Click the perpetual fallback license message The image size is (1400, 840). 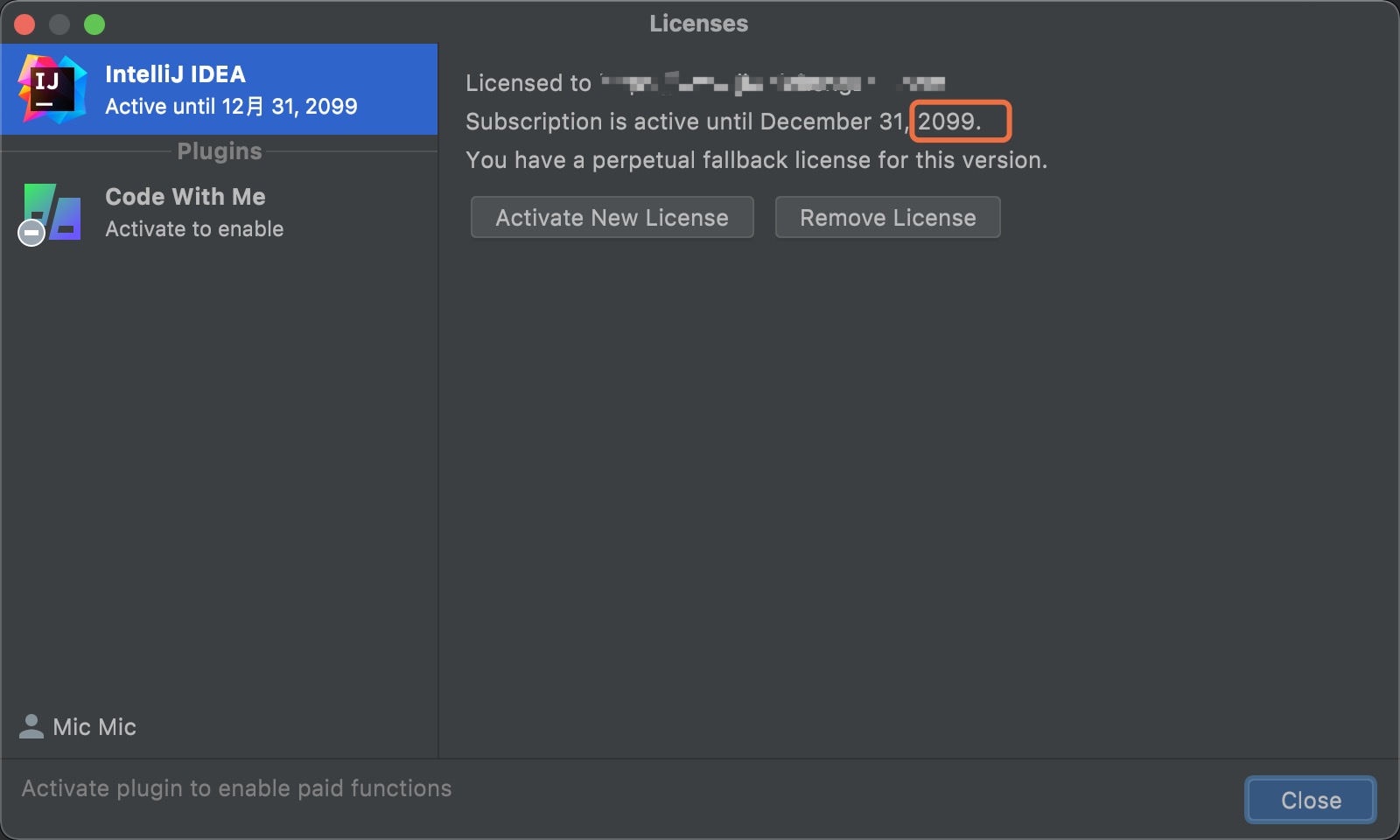click(756, 160)
